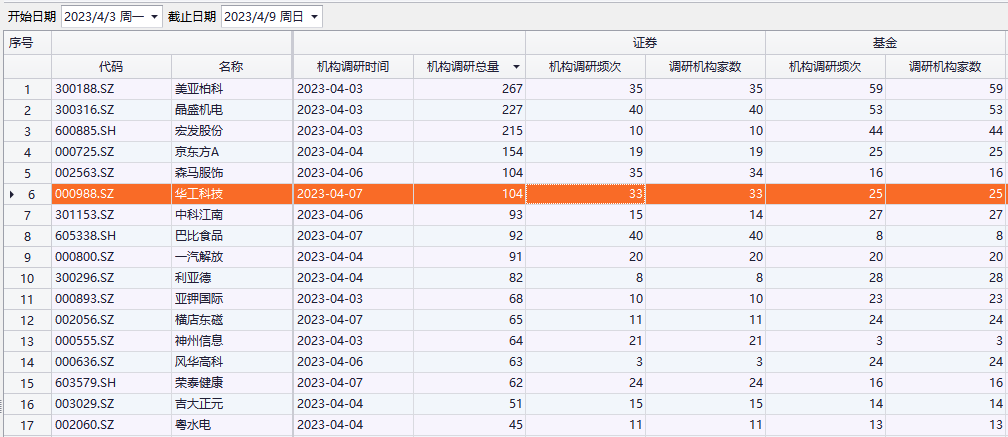
Task: Sort by the 代码 column header
Action: (111, 67)
